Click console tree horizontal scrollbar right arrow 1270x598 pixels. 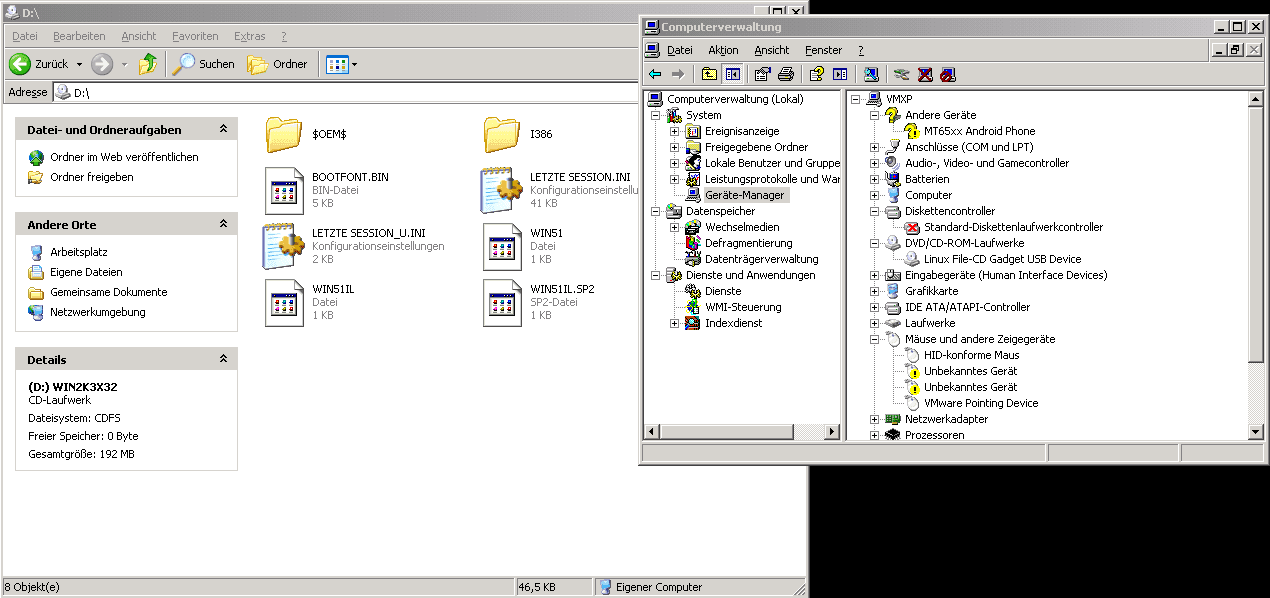point(832,431)
